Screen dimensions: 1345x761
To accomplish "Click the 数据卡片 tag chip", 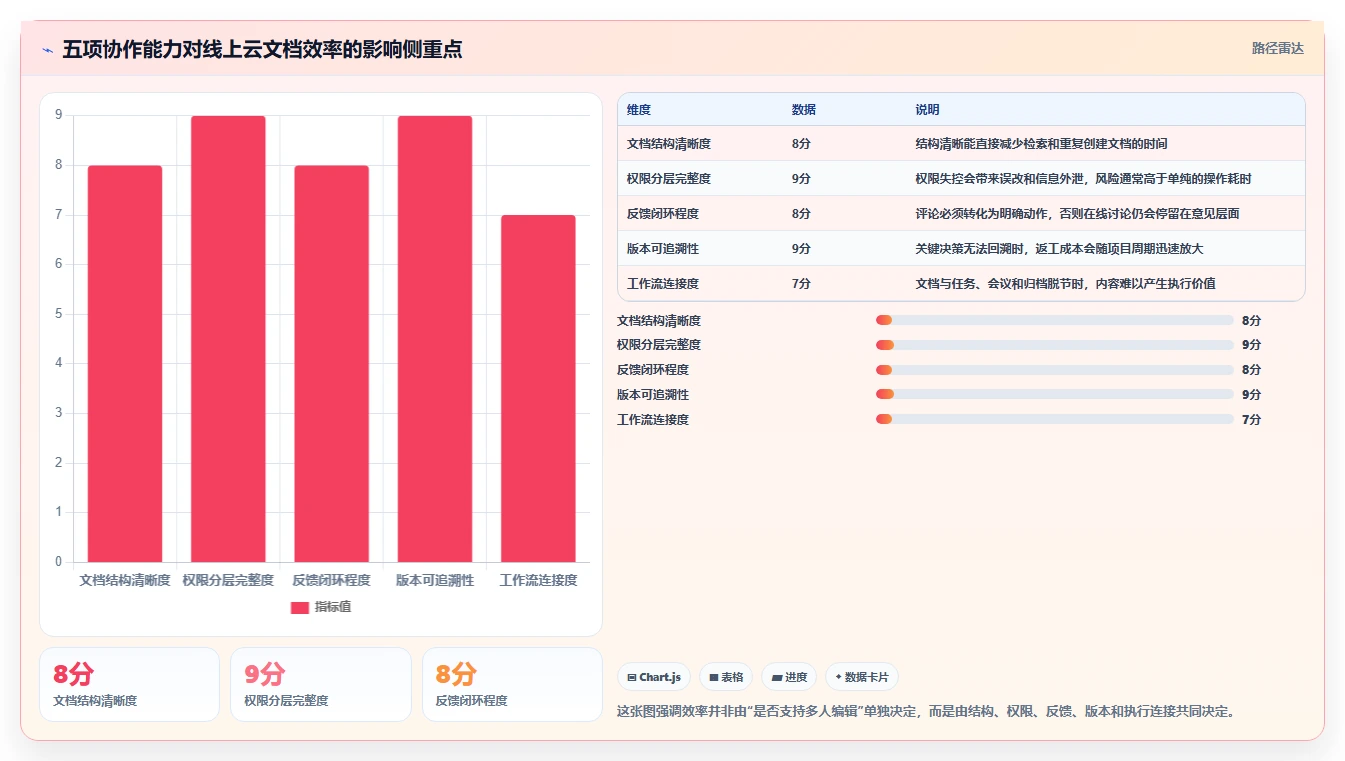I will 862,677.
